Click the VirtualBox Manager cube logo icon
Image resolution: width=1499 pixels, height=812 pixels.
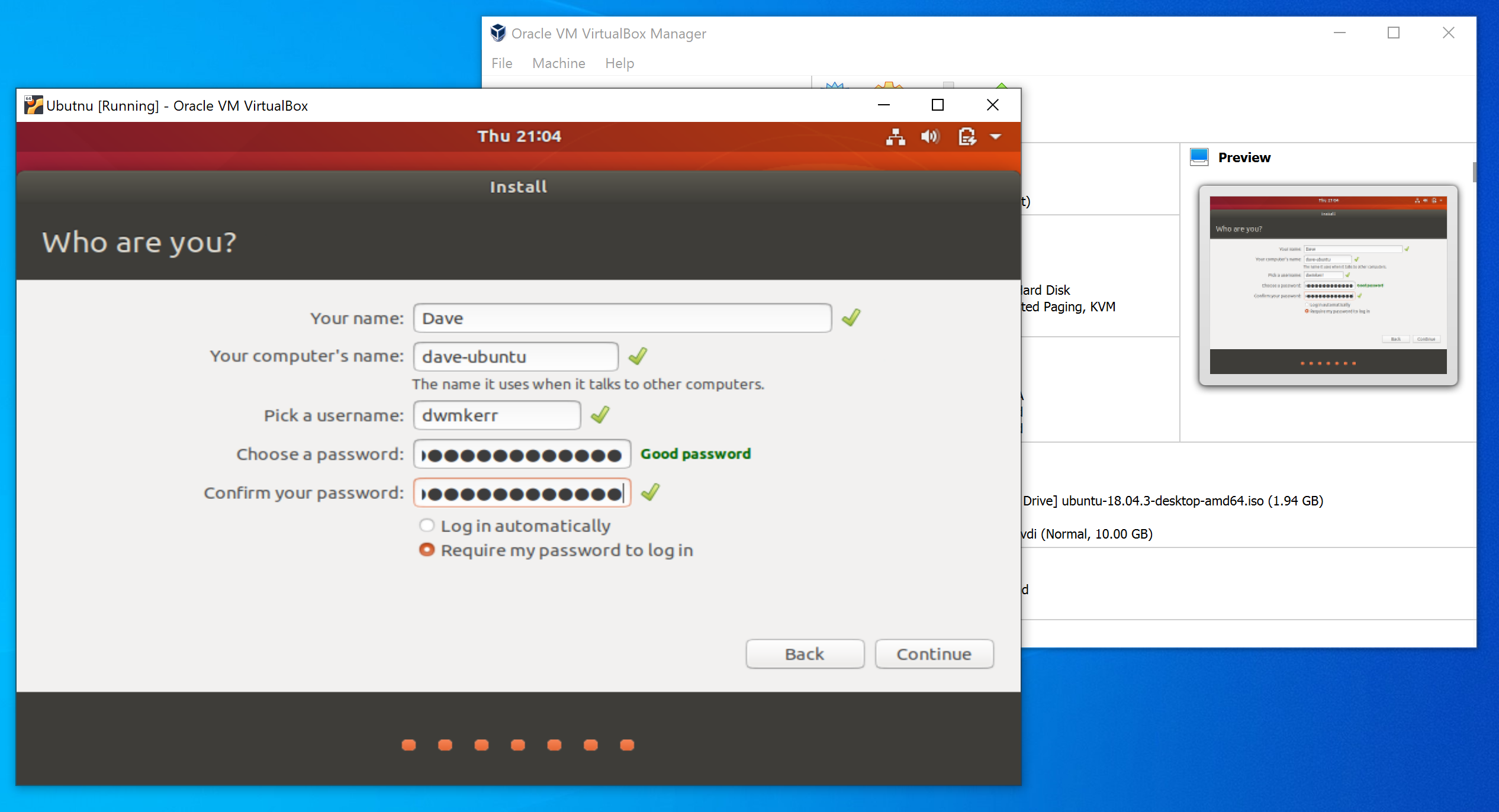click(498, 33)
